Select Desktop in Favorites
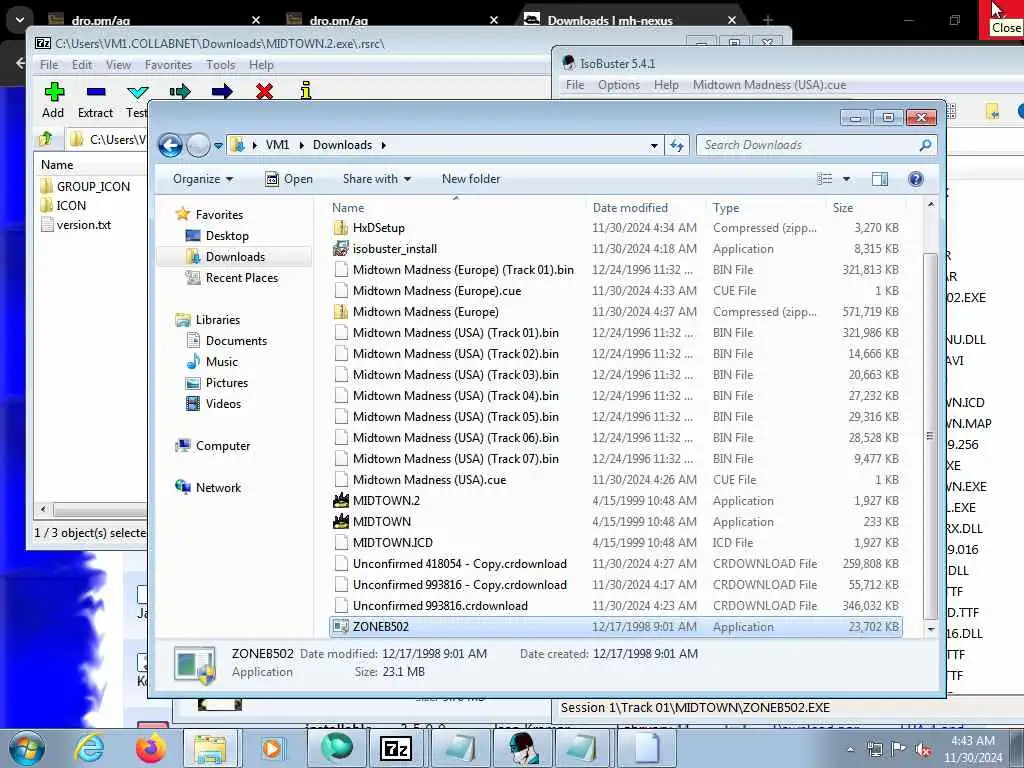The width and height of the screenshot is (1024, 768). click(227, 236)
